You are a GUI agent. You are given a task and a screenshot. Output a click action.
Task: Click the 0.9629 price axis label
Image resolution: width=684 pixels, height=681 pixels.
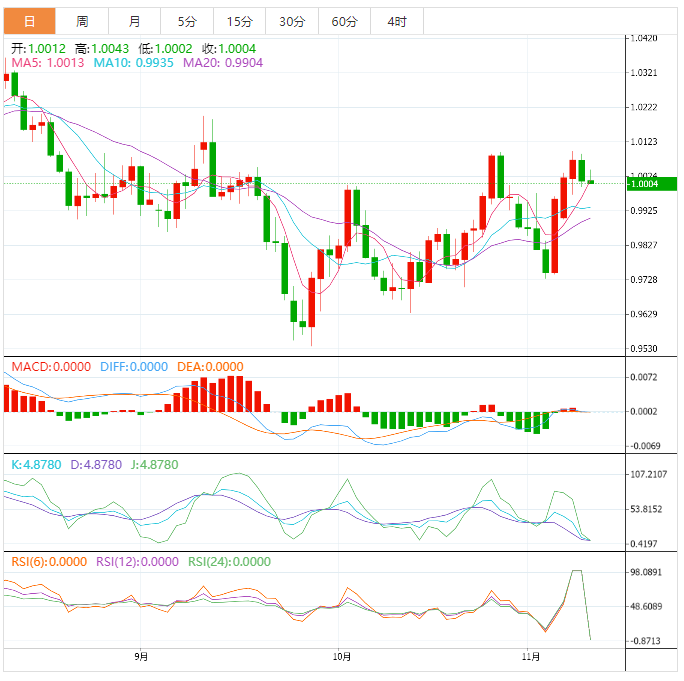tap(644, 314)
